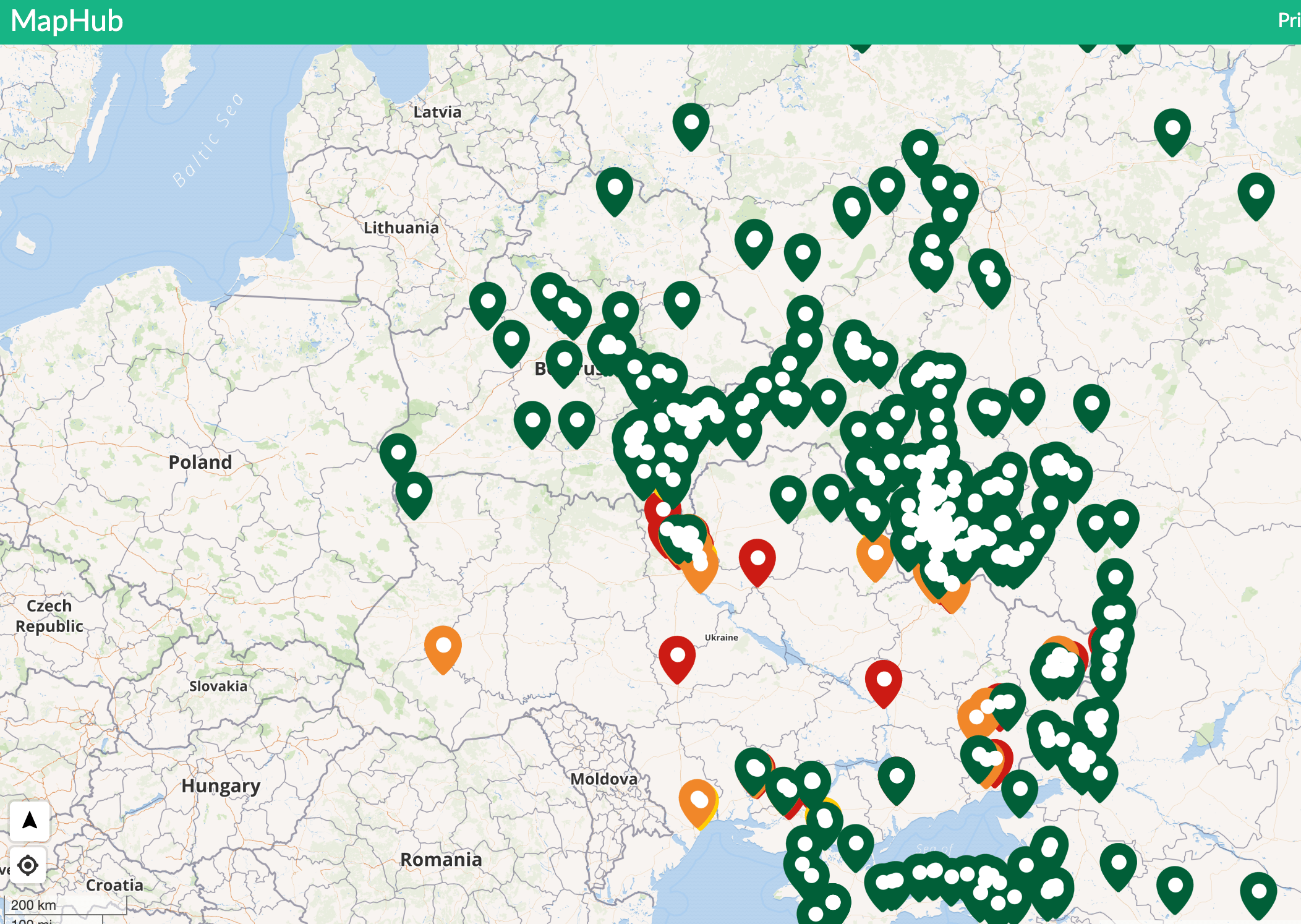Click the Czech Republic label on map
1301x924 pixels.
pos(49,616)
